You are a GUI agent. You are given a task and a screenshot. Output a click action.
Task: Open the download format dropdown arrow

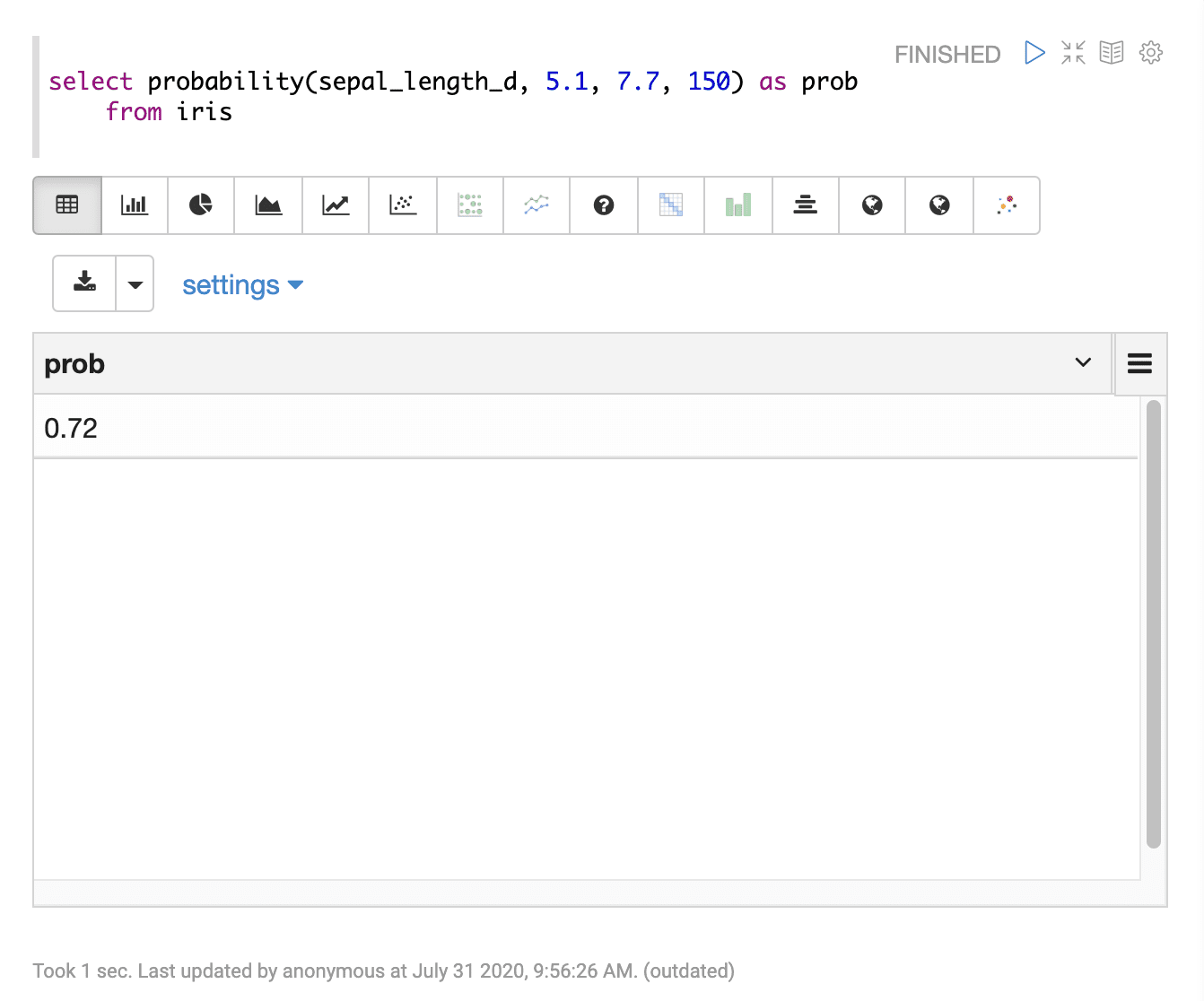point(135,284)
